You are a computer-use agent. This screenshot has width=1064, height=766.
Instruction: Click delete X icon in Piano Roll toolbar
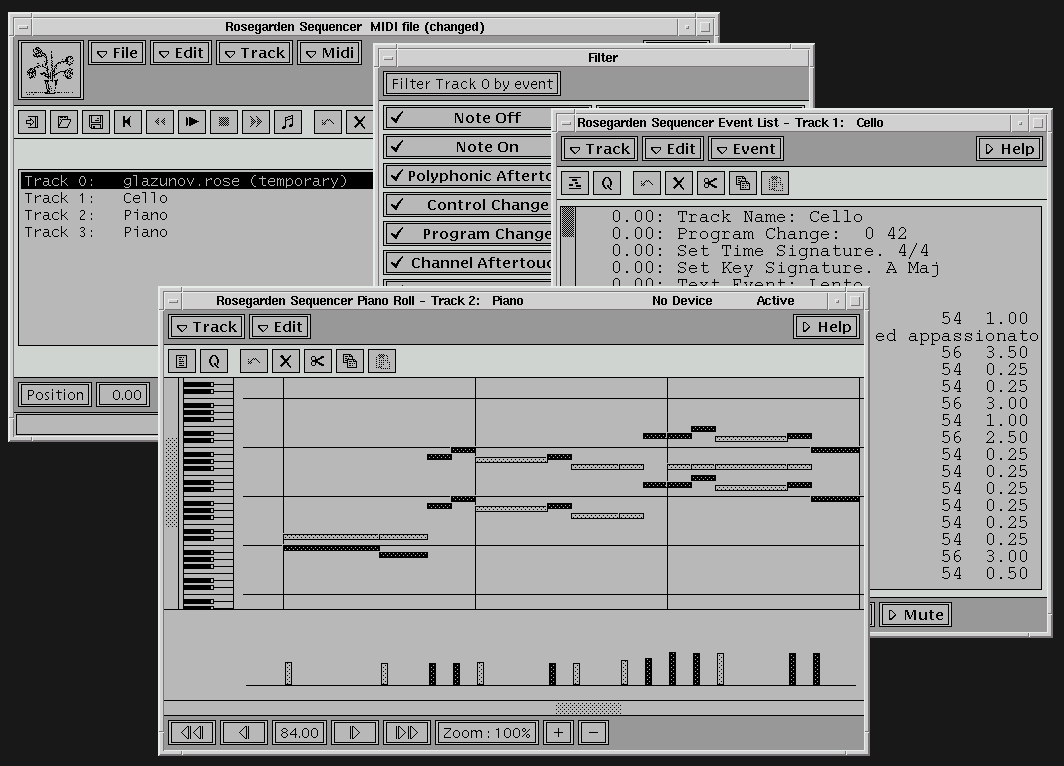tap(286, 361)
